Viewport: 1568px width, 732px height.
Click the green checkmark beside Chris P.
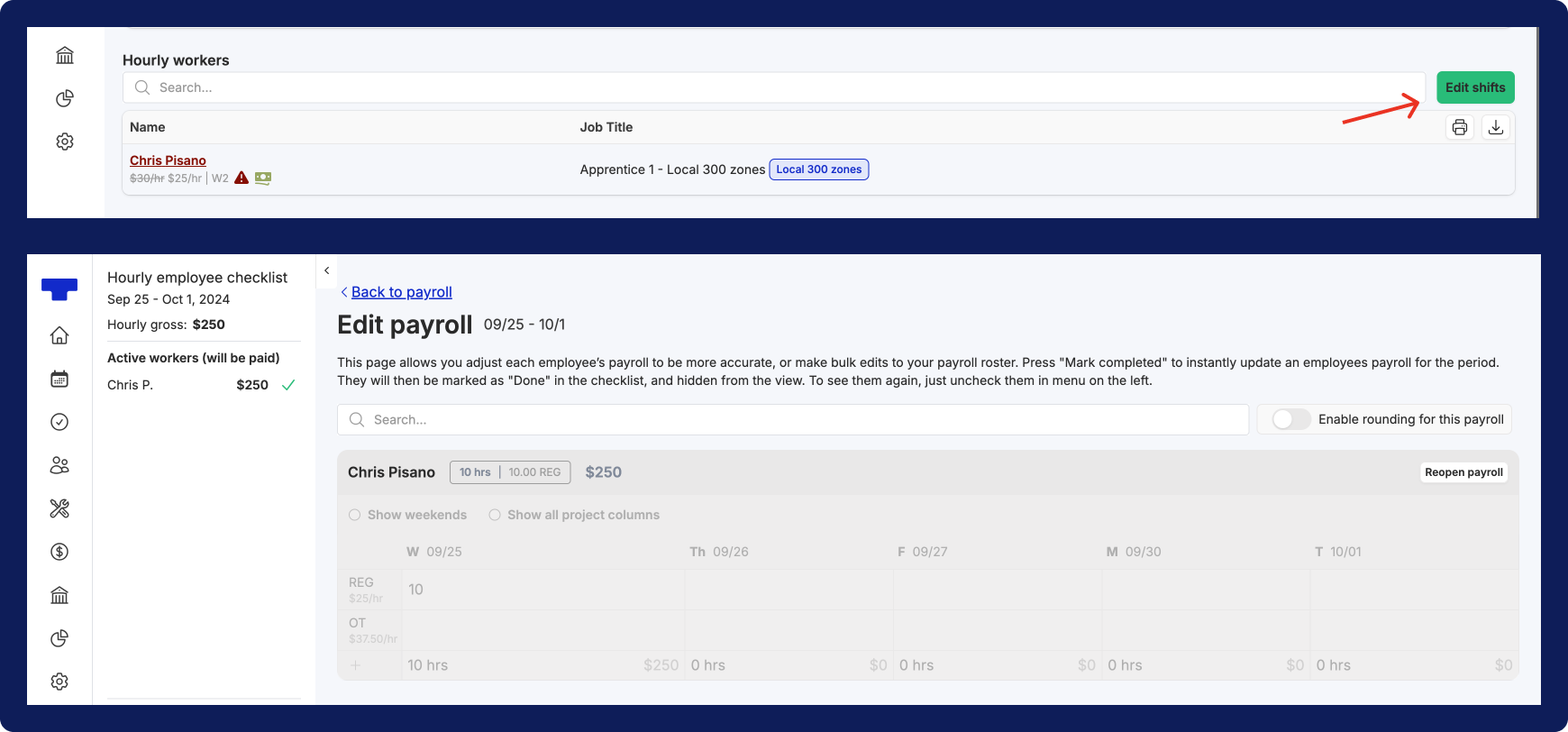(x=288, y=385)
